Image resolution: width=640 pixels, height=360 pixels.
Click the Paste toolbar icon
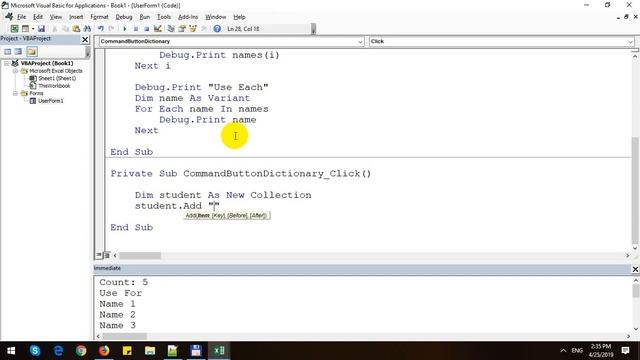pyautogui.click(x=76, y=29)
